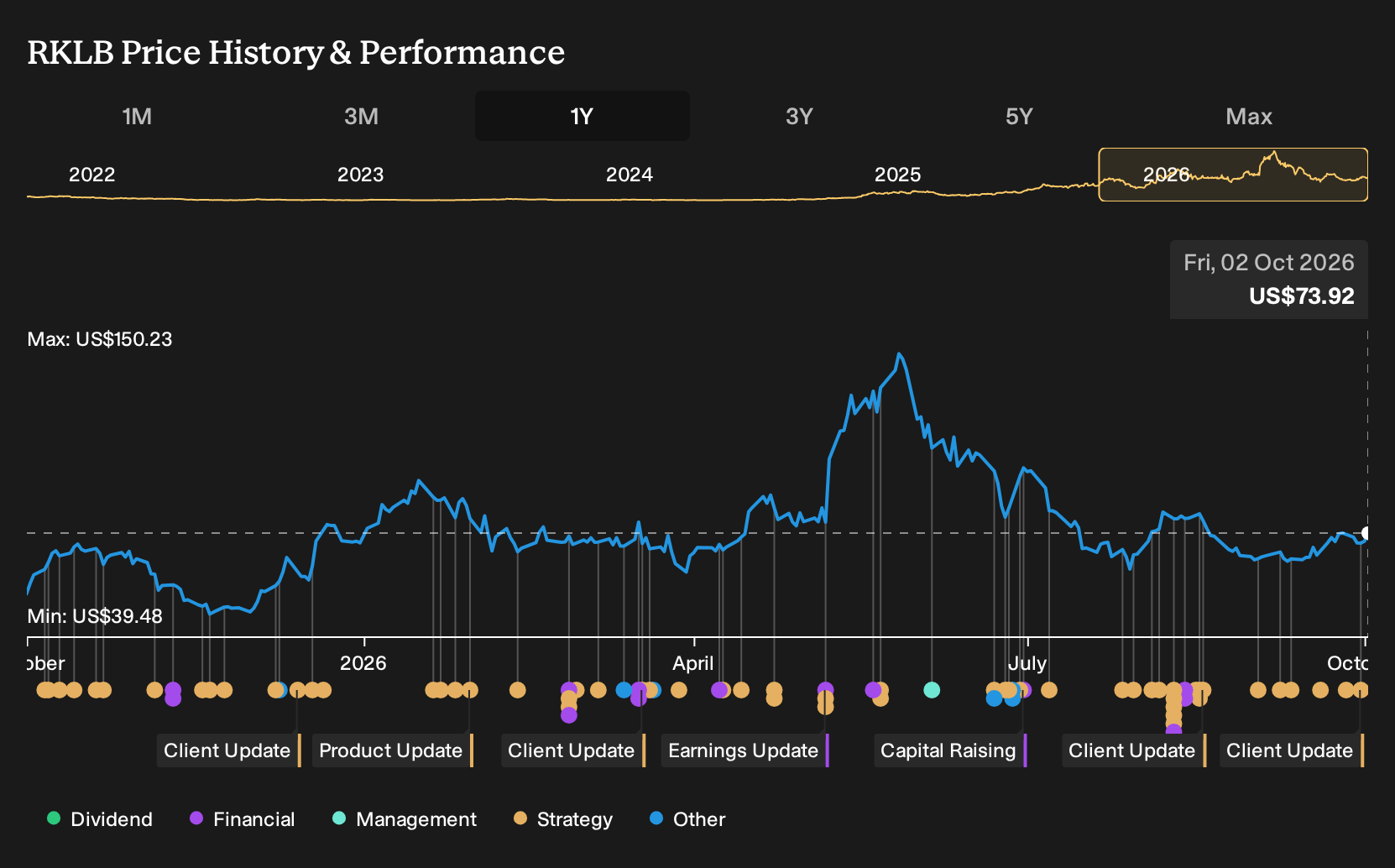Select the 1Y time range tab
The height and width of the screenshot is (868, 1395).
click(x=583, y=116)
